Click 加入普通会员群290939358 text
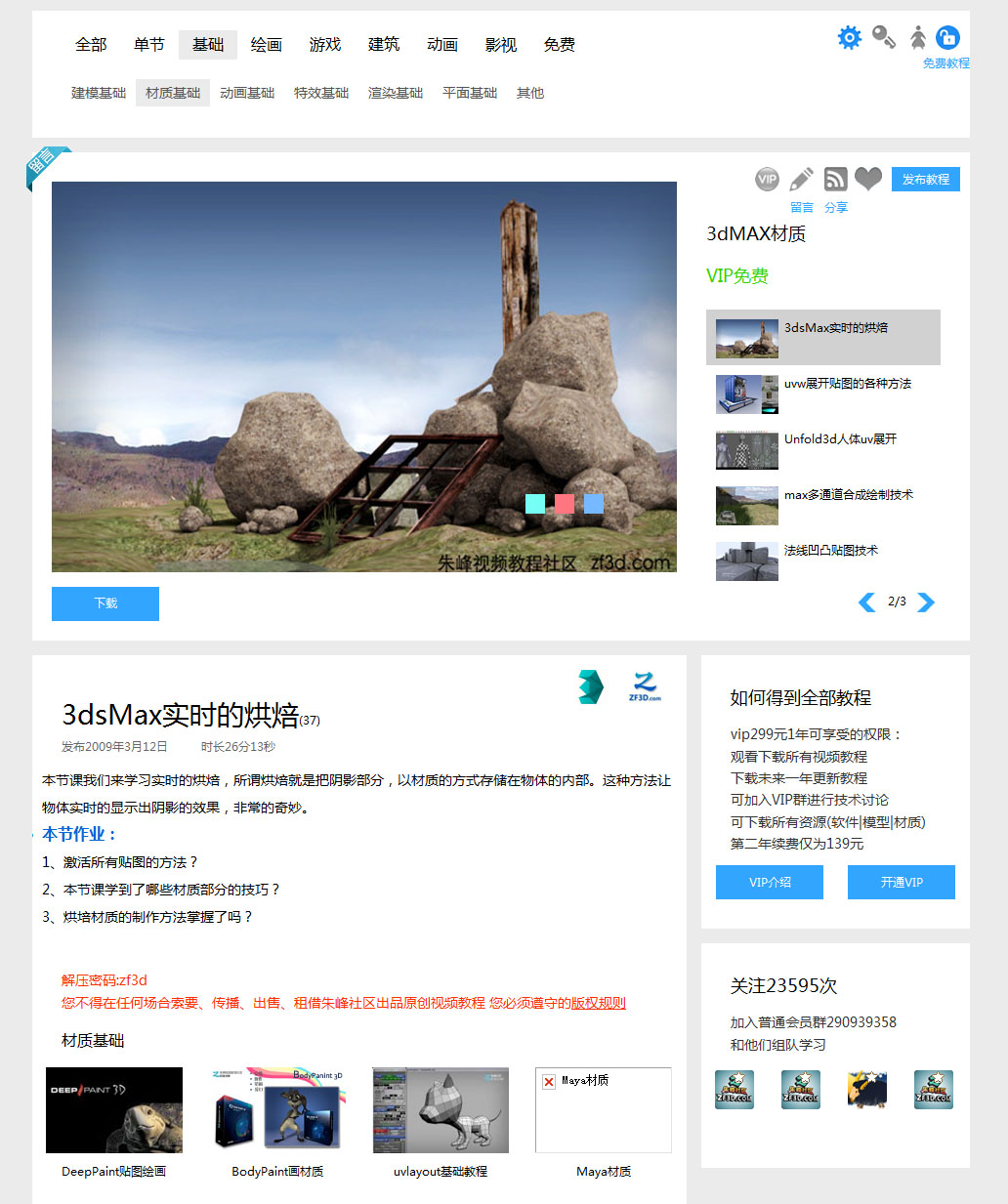This screenshot has height=1204, width=1008. [x=814, y=1022]
